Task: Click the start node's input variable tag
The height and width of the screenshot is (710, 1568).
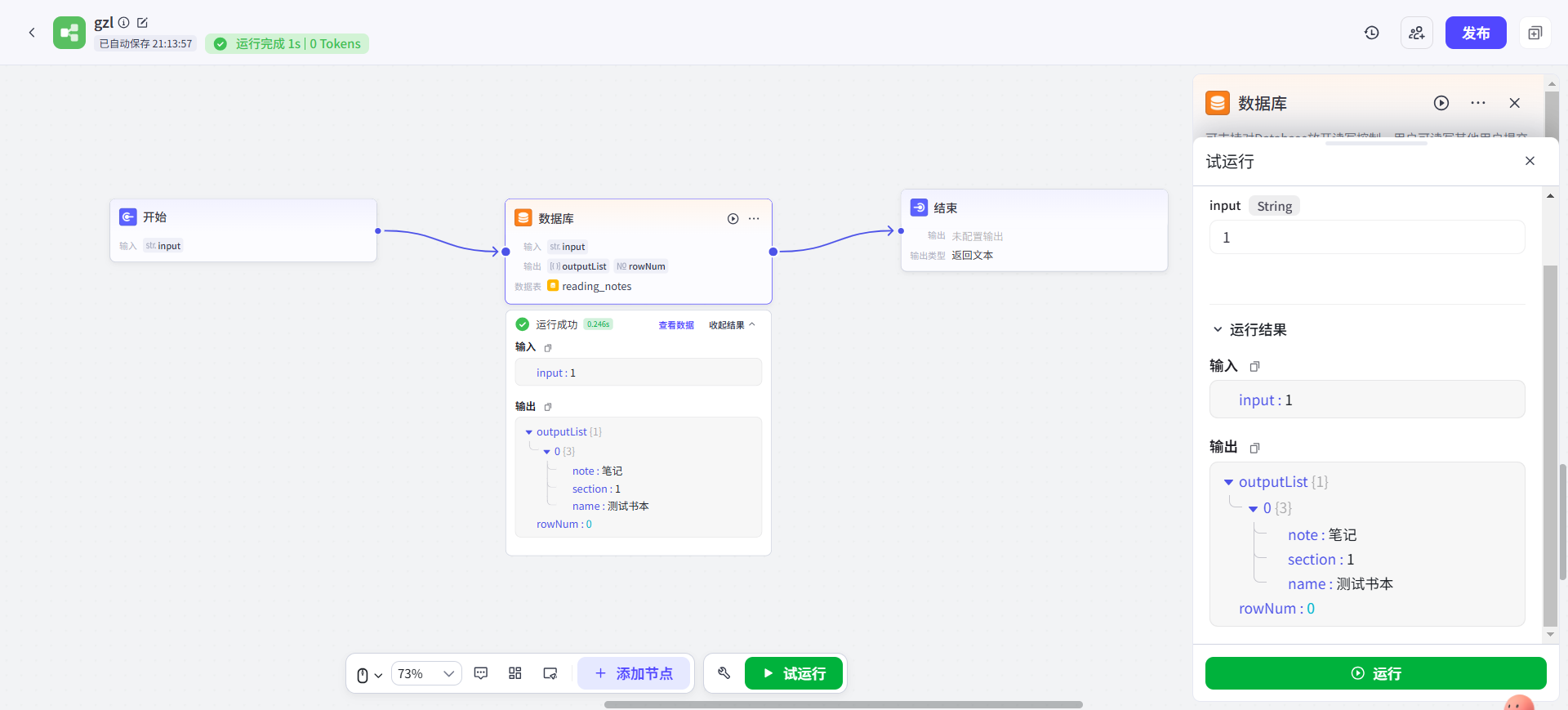Action: click(163, 246)
